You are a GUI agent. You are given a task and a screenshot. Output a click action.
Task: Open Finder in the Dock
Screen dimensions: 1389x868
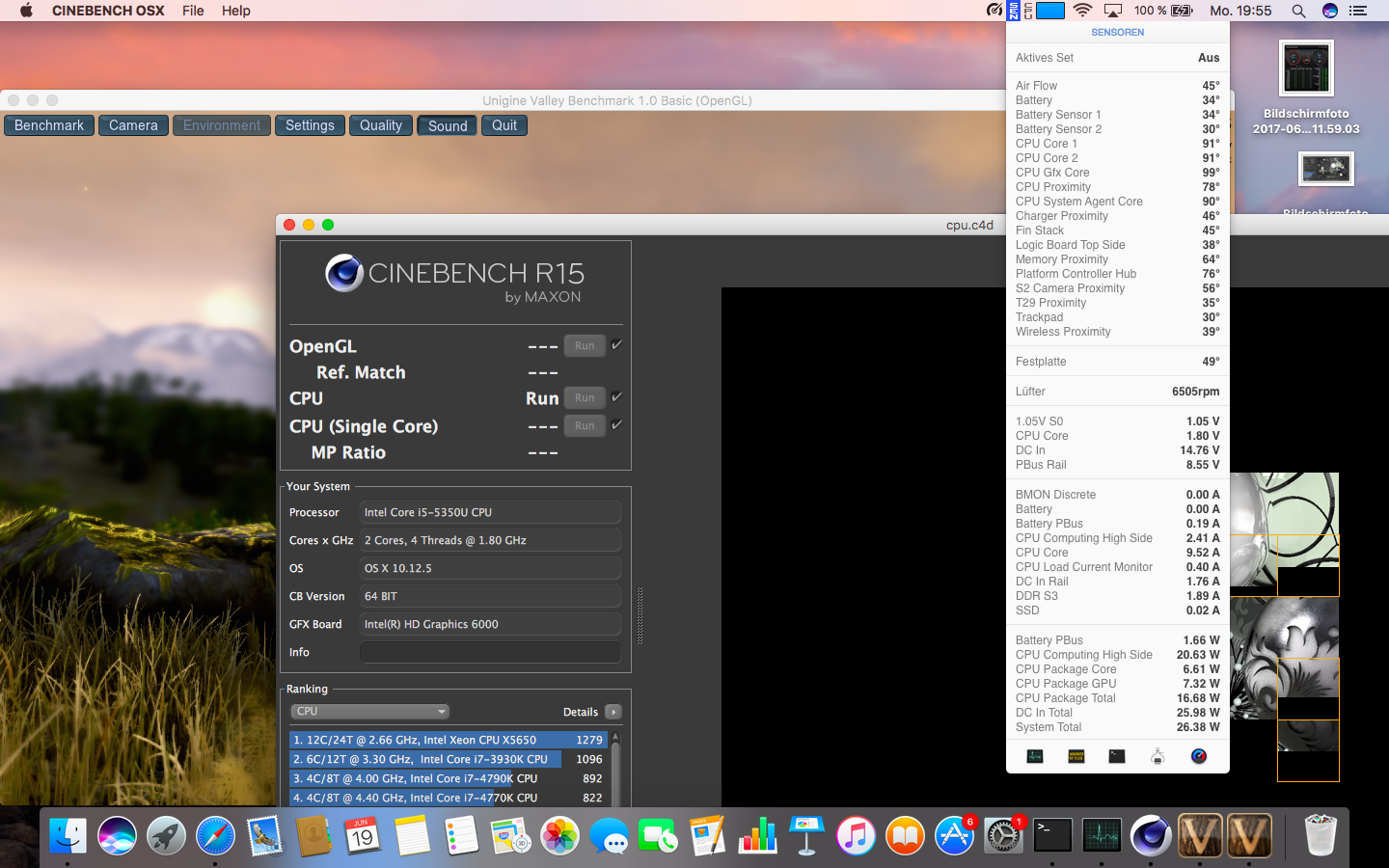(x=68, y=835)
